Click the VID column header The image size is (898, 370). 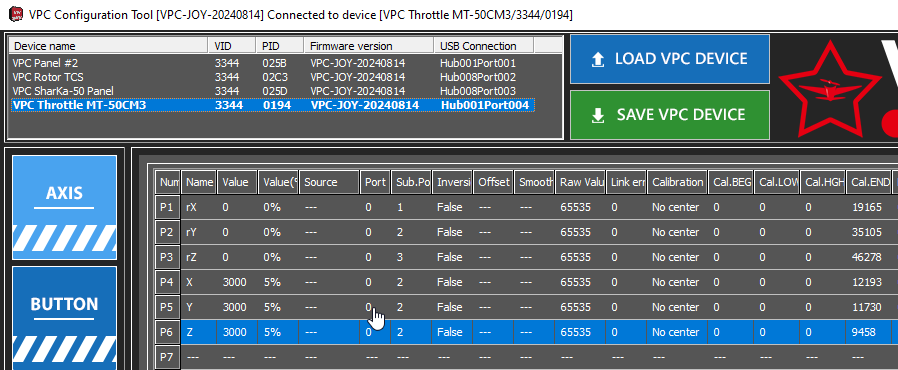tap(232, 46)
